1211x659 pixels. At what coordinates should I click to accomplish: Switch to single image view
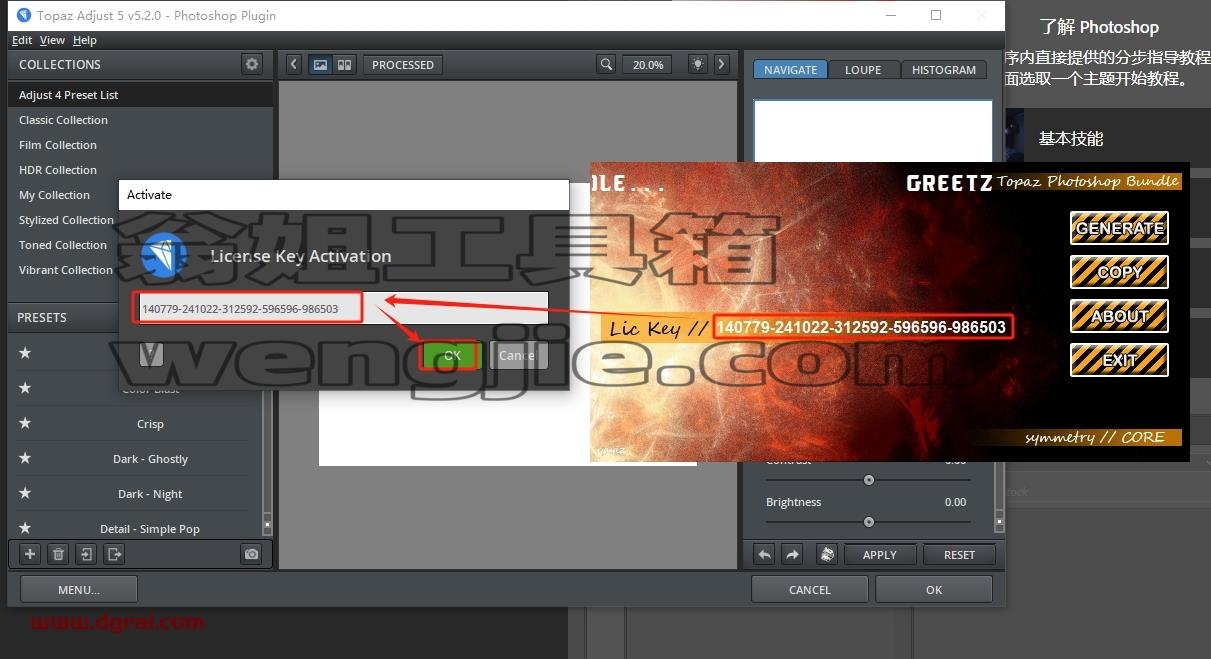click(320, 64)
